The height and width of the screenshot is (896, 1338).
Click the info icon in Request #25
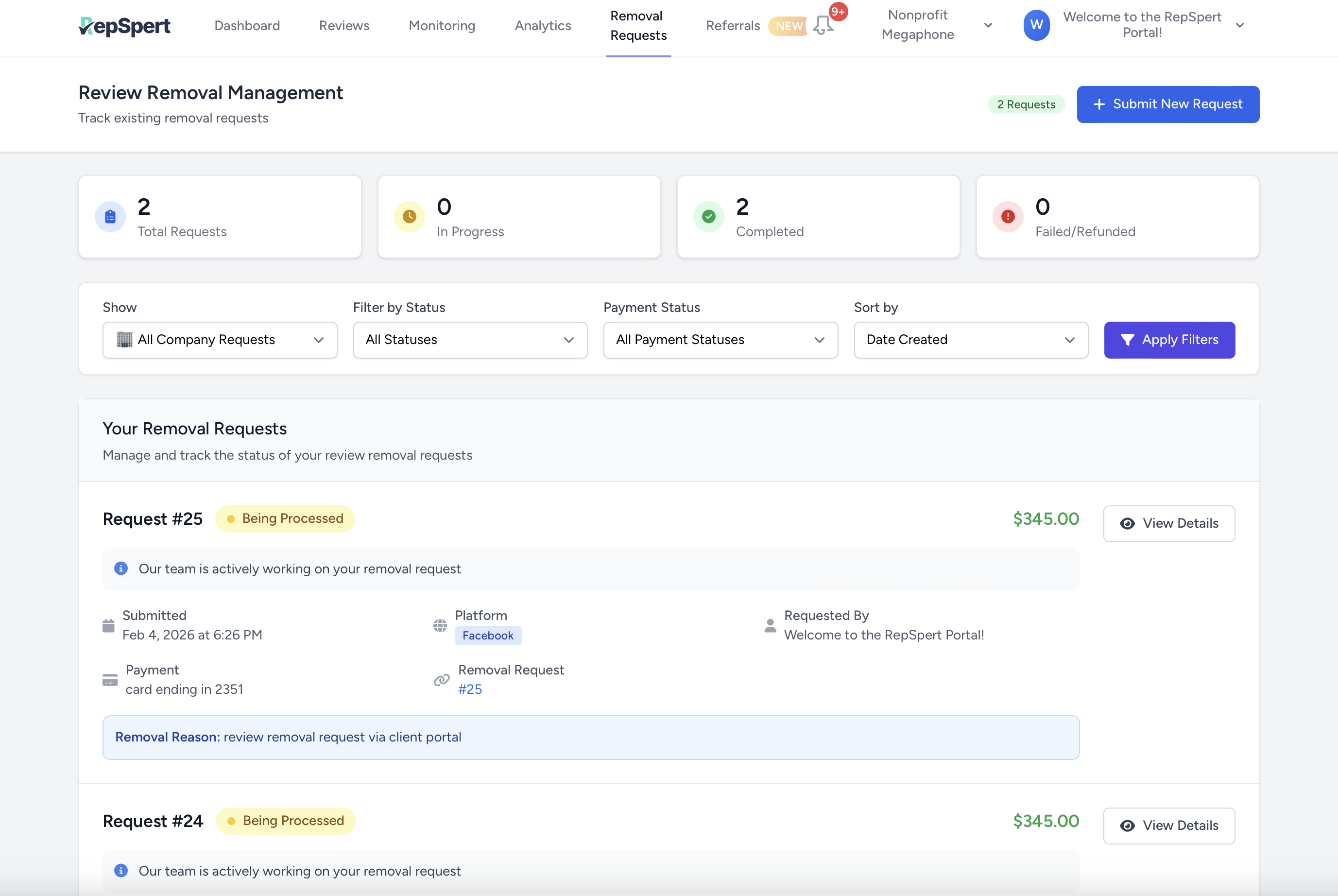coord(120,569)
